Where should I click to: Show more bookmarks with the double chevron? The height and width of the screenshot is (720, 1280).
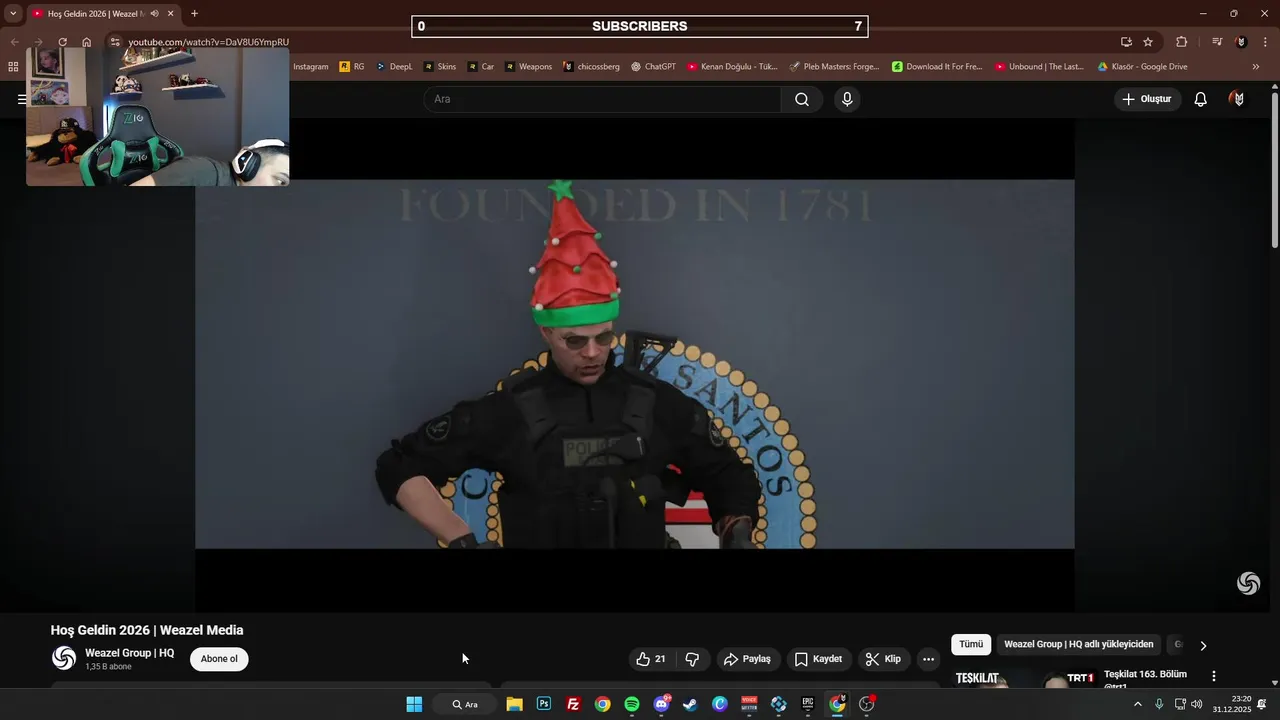(1256, 67)
